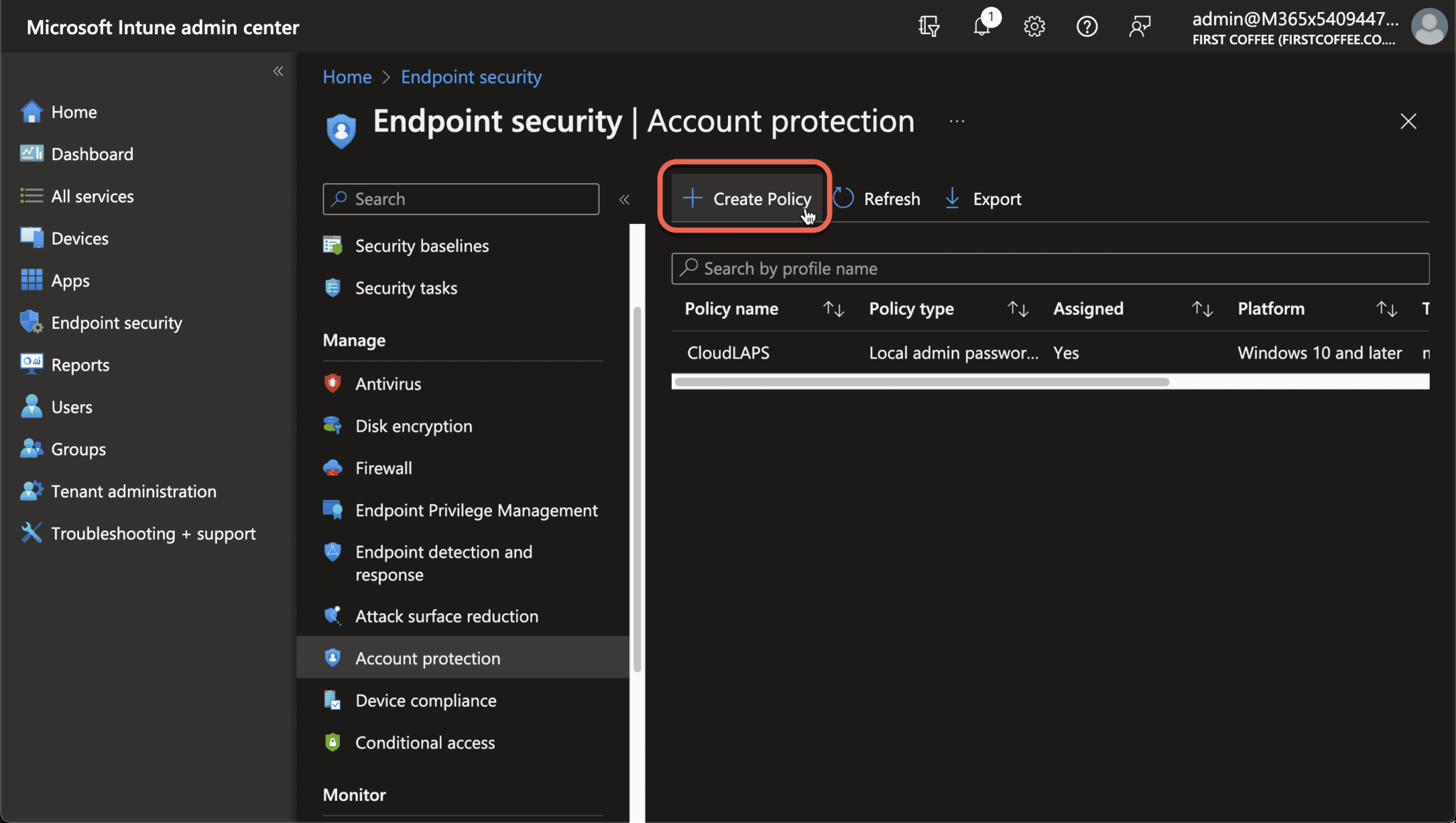Open the help question mark icon

pos(1087,26)
